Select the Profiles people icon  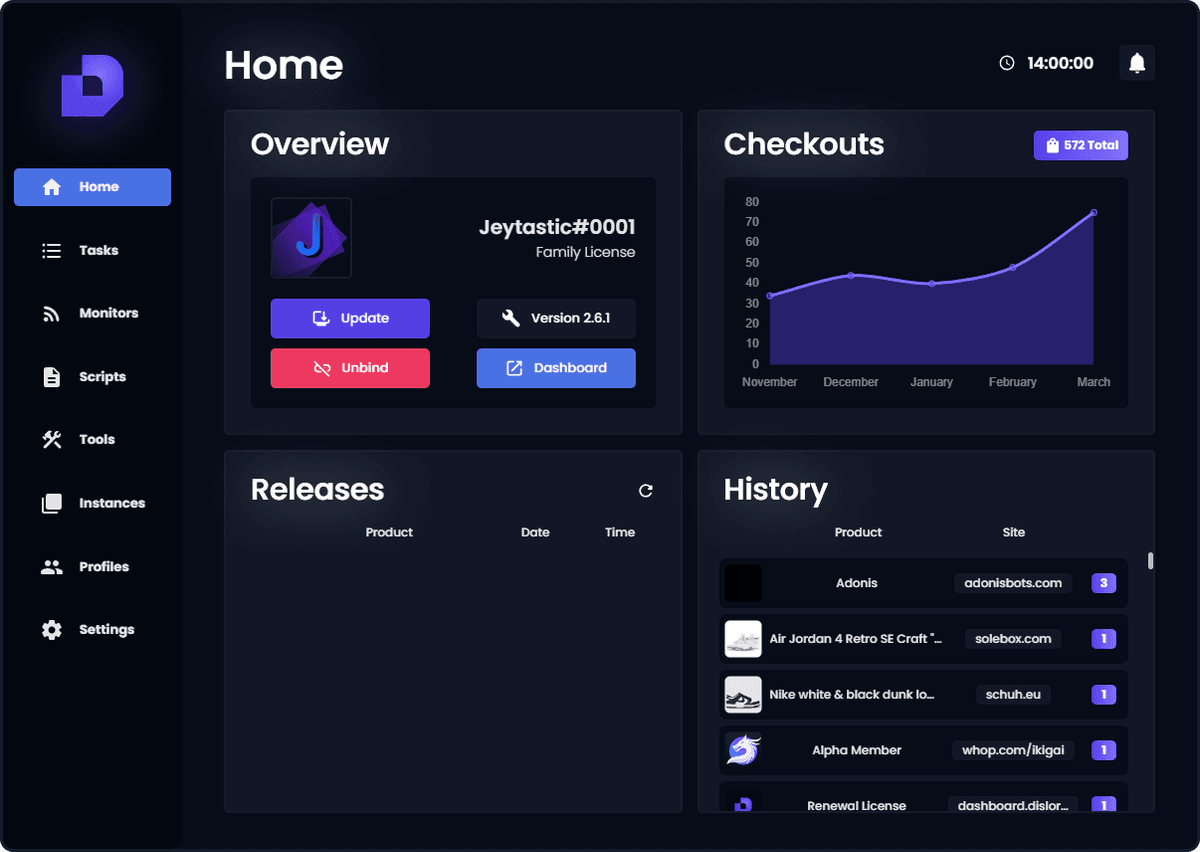[51, 566]
